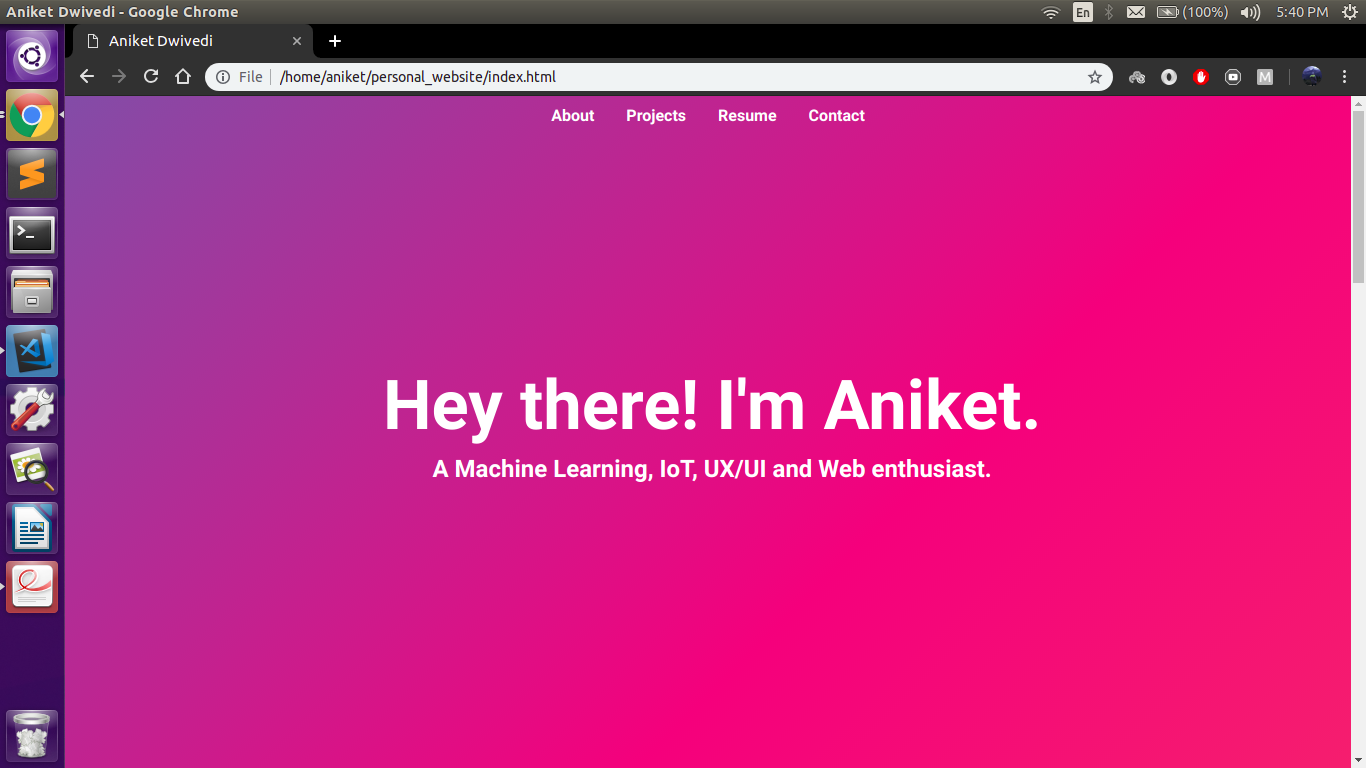Image resolution: width=1366 pixels, height=768 pixels.
Task: Navigate back to the previous page
Action: tap(87, 77)
